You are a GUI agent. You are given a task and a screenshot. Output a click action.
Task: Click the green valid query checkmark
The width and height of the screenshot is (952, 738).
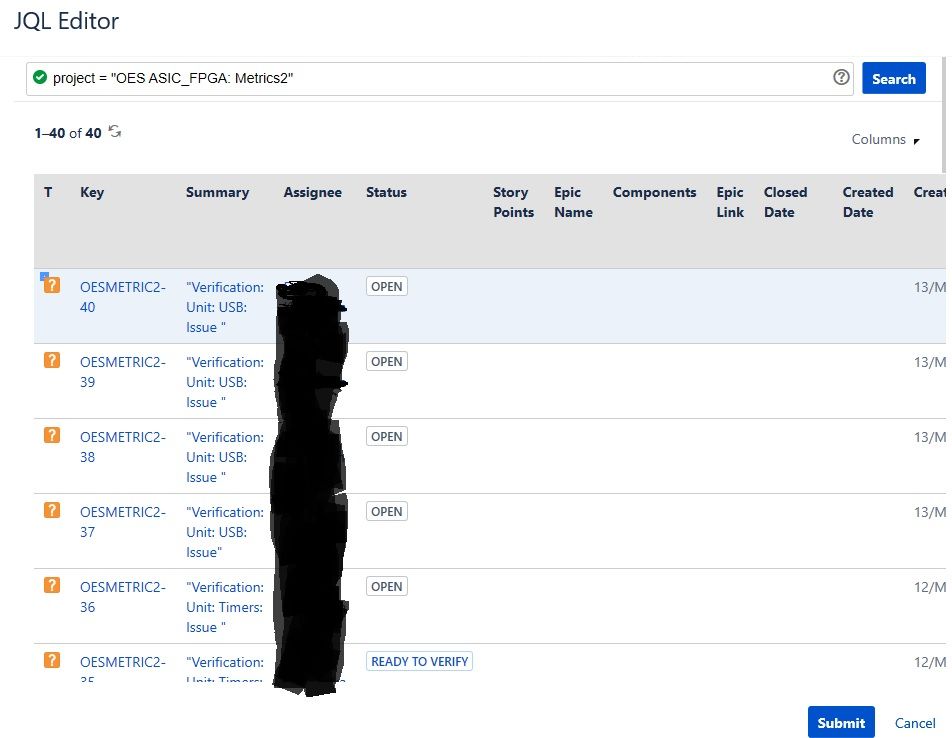(40, 78)
